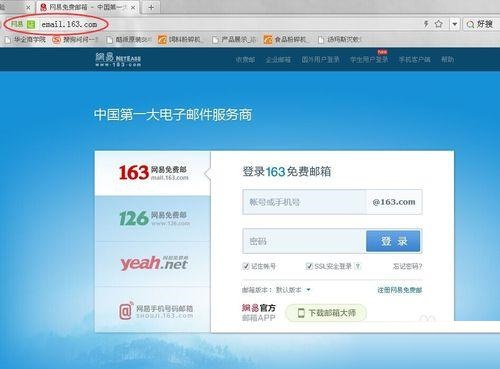Click the SSL help question mark icon
Image resolution: width=500 pixels, height=369 pixels.
point(358,266)
